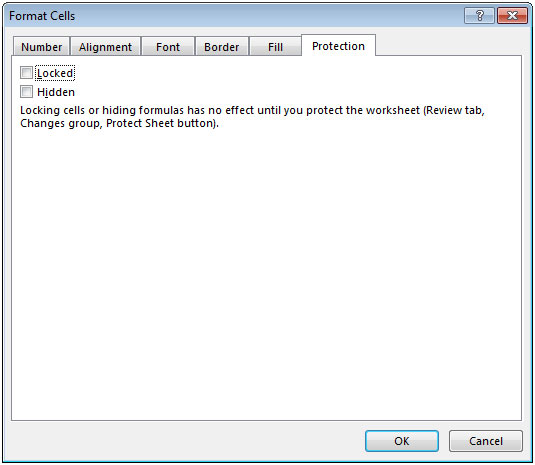
Task: Show the Fill tab
Action: (275, 47)
